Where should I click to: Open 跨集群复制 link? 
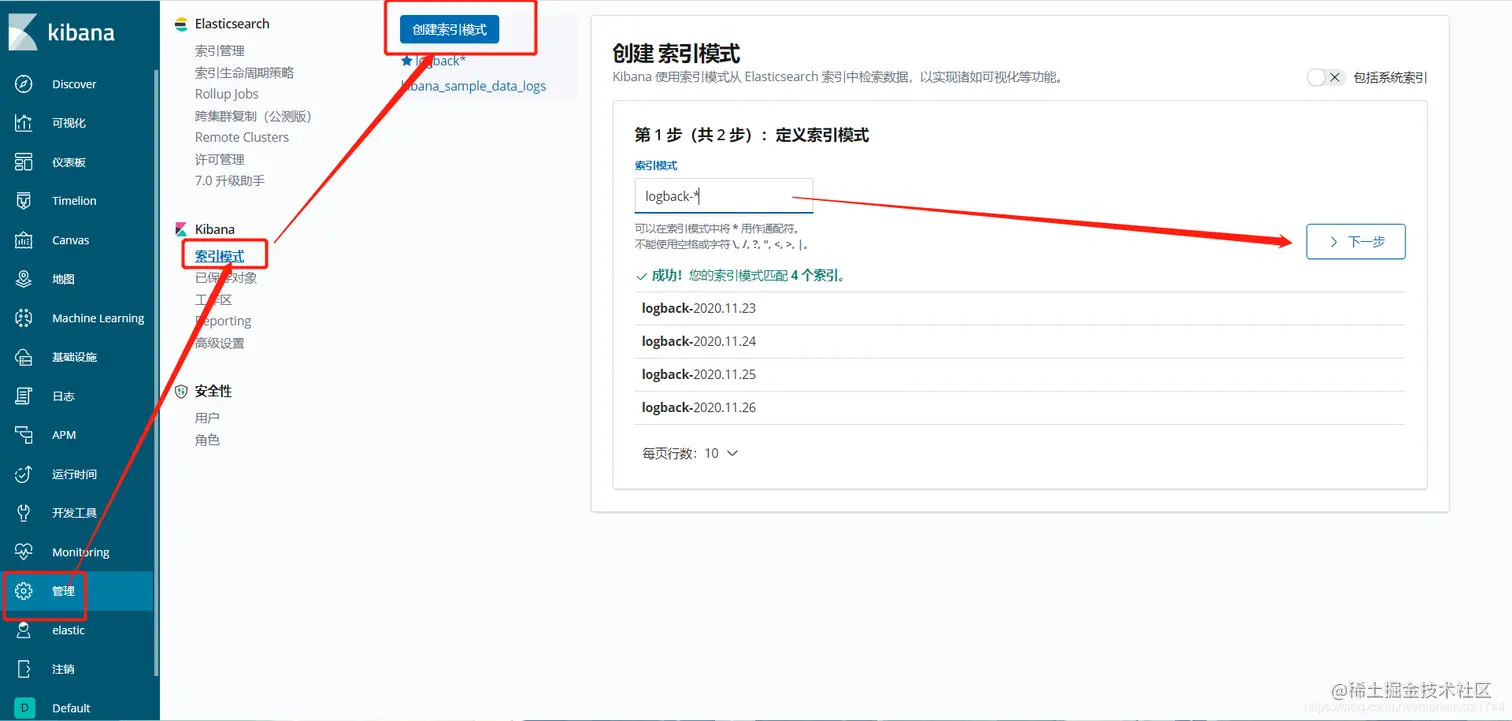click(x=253, y=116)
